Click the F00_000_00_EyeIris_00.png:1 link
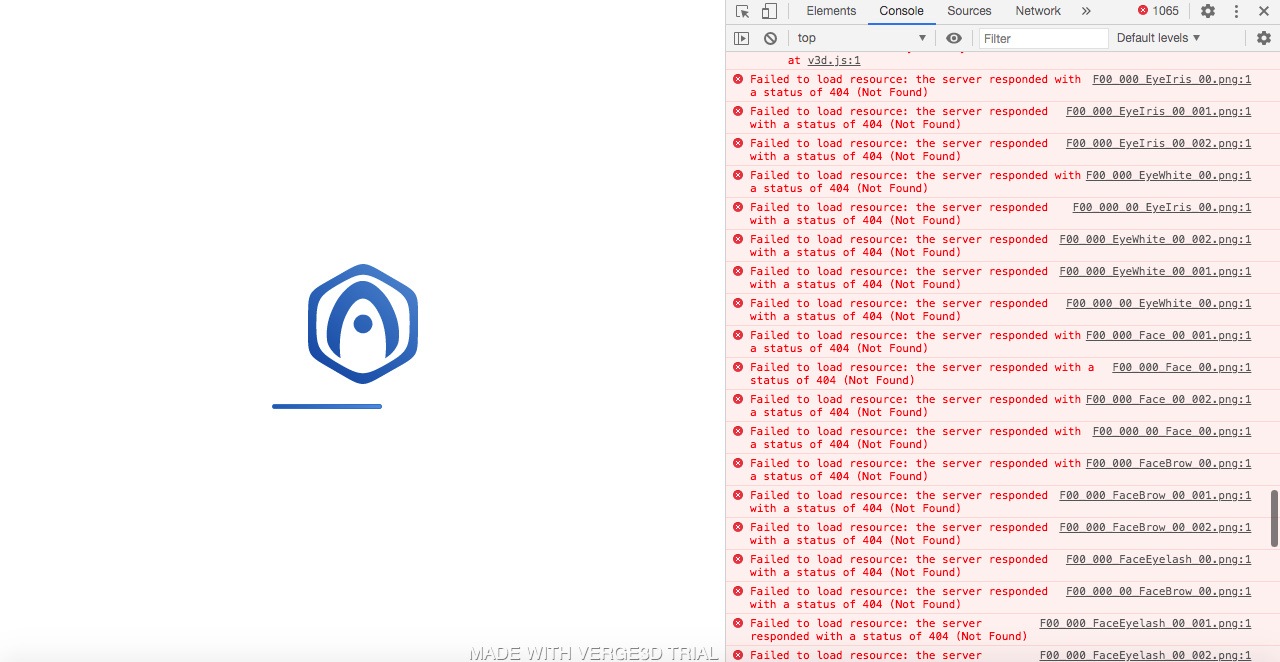The width and height of the screenshot is (1280, 662). [x=1162, y=207]
